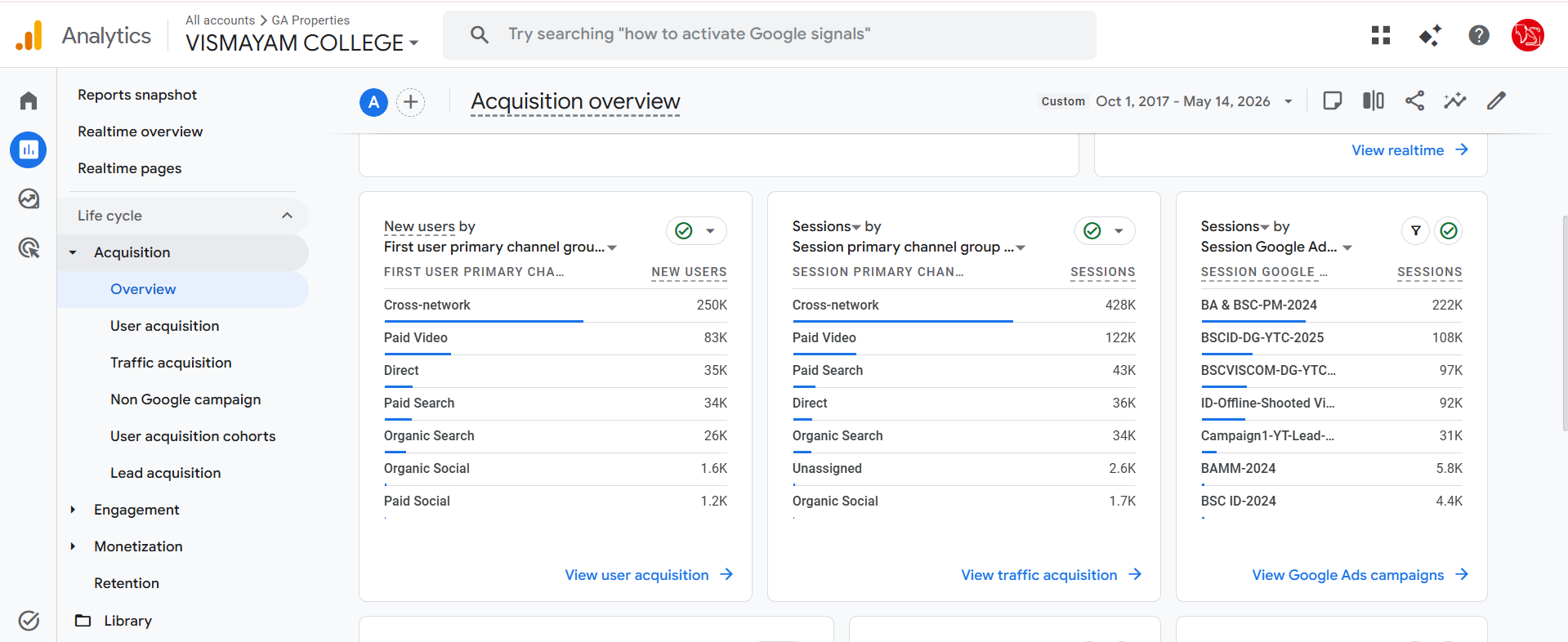Viewport: 1568px width, 642px height.
Task: Click the BA & BSC-PM-2024 campaign row
Action: [x=1332, y=305]
